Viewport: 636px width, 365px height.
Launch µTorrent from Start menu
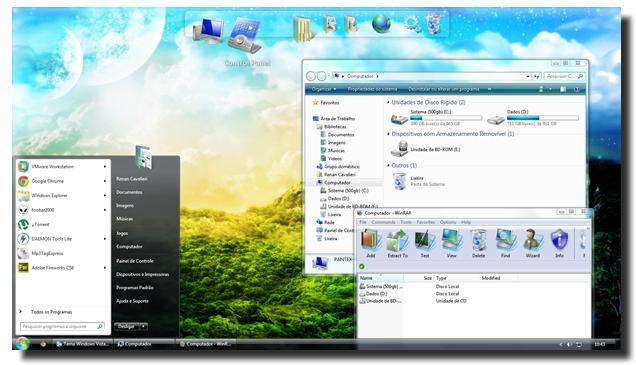[x=62, y=224]
